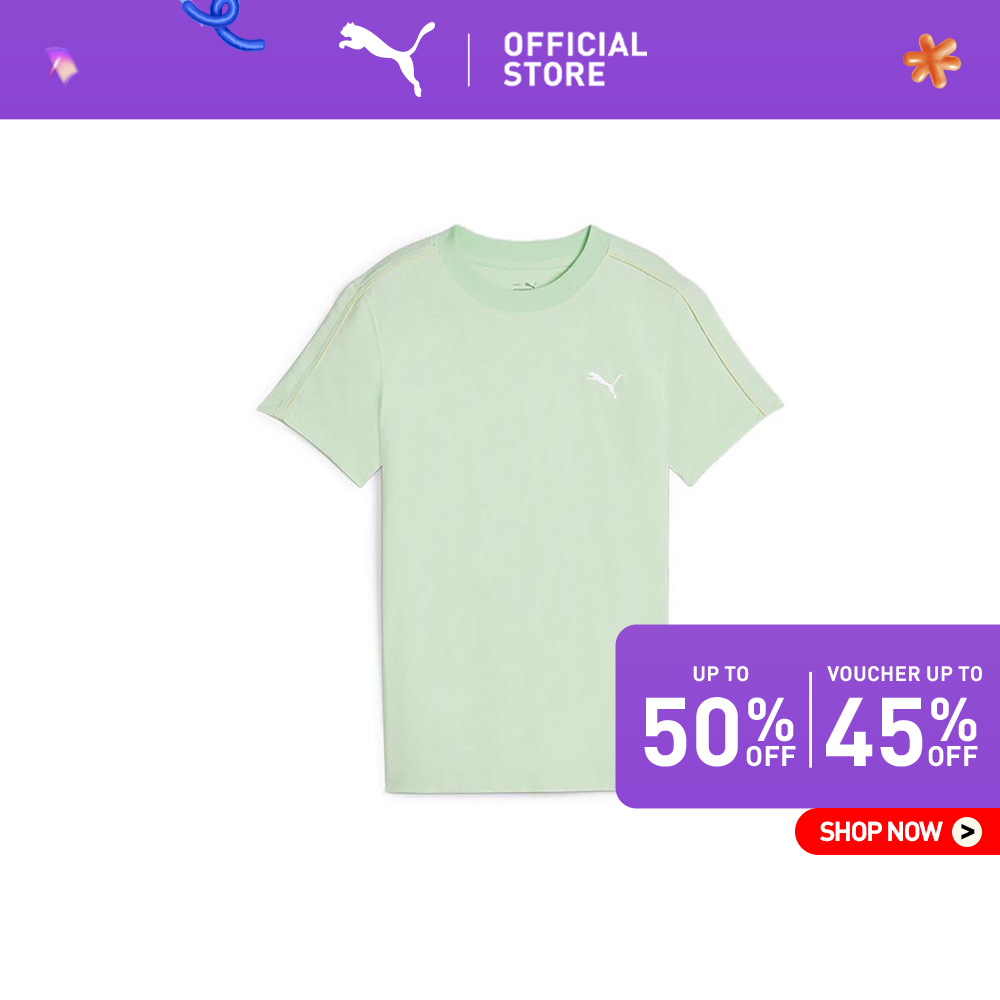Click the small purple paper shard icon
The image size is (1000, 1000).
pos(61,65)
